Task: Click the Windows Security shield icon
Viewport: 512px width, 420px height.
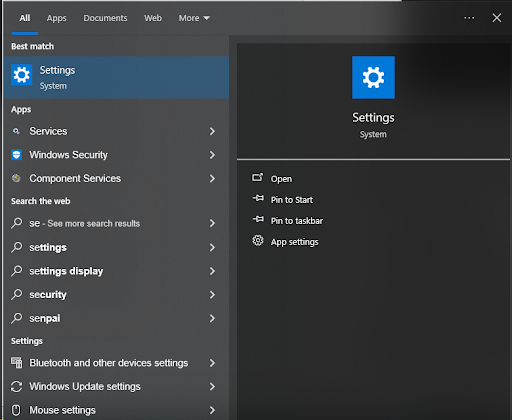Action: 16,155
